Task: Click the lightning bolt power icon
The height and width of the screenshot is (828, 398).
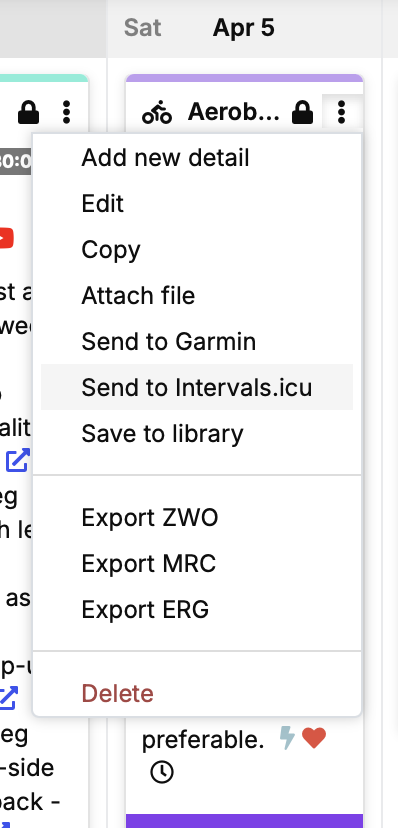Action: (x=287, y=738)
